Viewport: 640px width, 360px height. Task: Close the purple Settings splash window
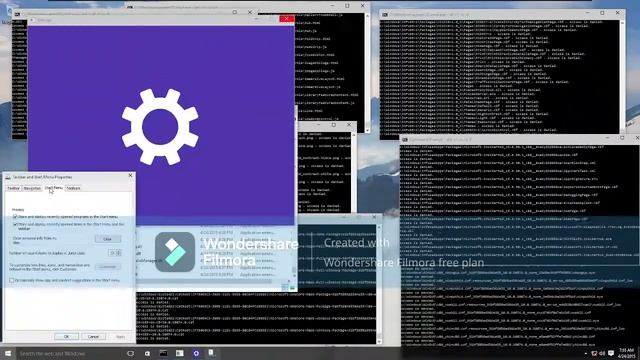coord(287,19)
